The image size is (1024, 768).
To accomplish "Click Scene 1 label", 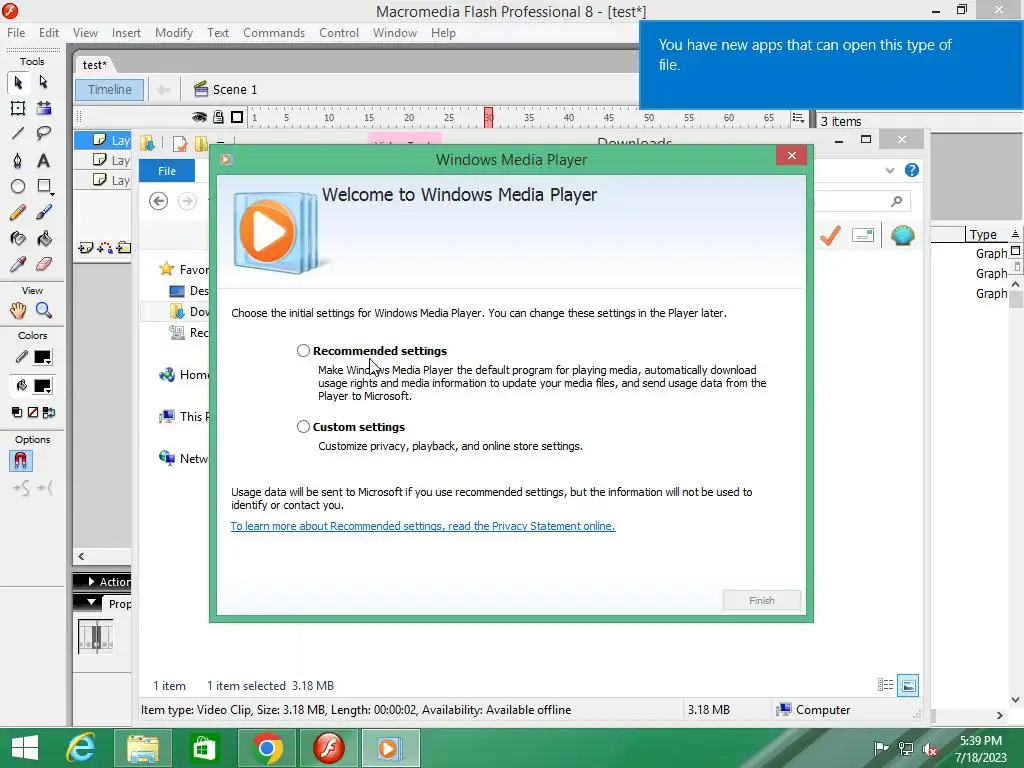I will (235, 89).
